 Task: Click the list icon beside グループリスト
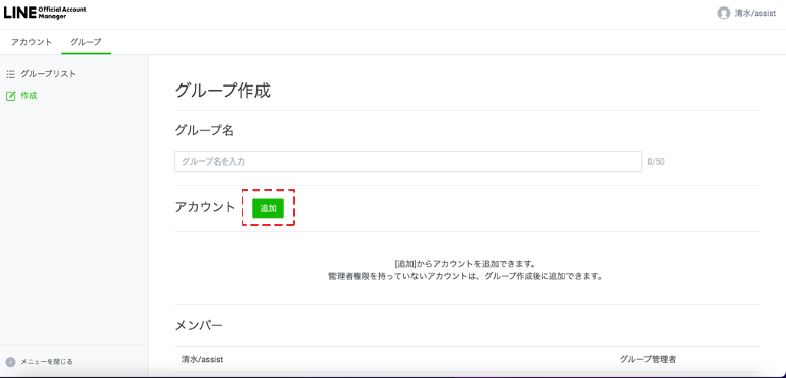[x=10, y=74]
